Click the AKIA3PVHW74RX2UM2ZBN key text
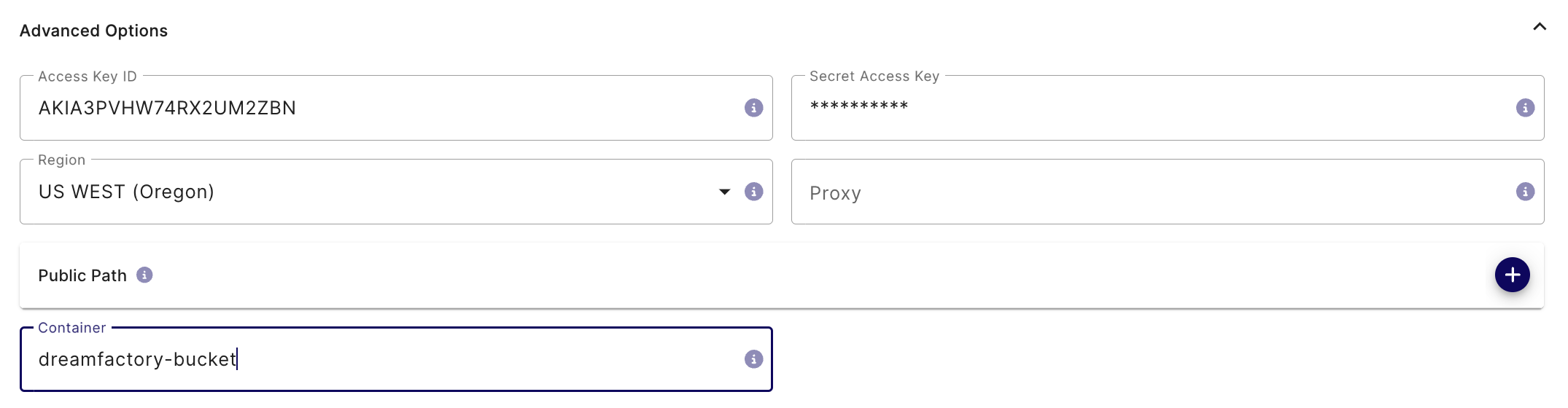 click(167, 108)
